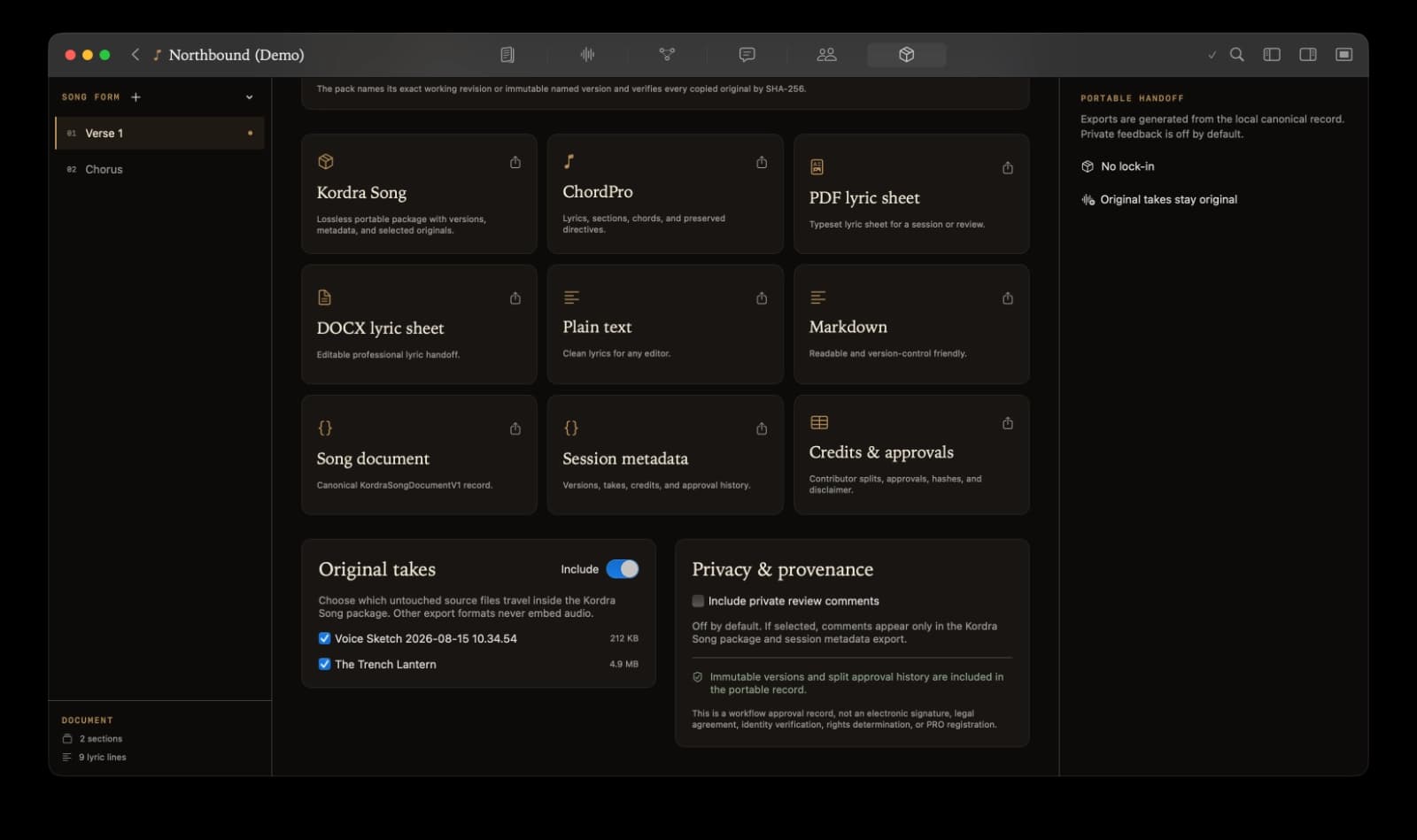Click the 4.9 MB file size

(623, 664)
